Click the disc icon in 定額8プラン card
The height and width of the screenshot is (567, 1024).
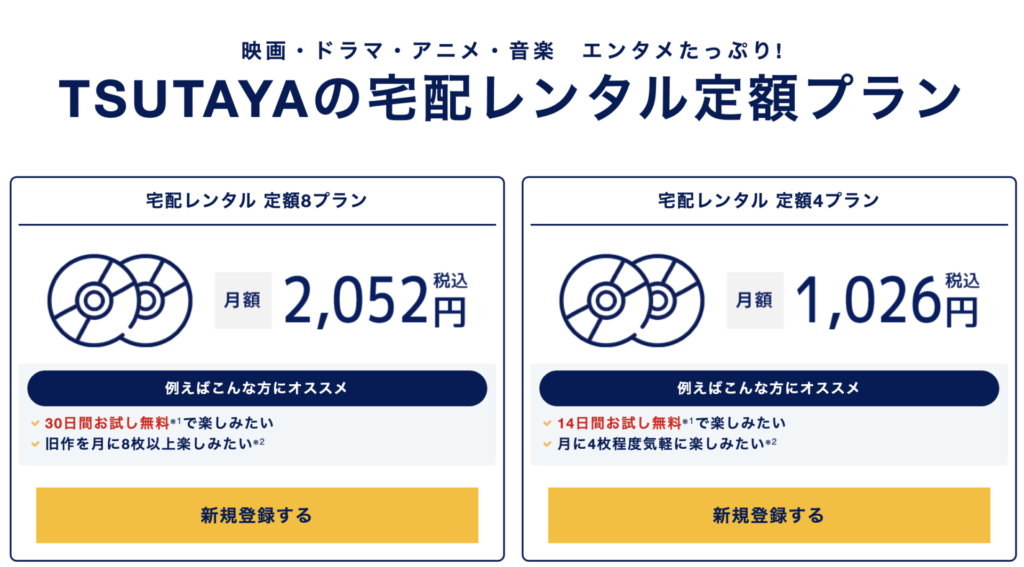pyautogui.click(x=120, y=300)
